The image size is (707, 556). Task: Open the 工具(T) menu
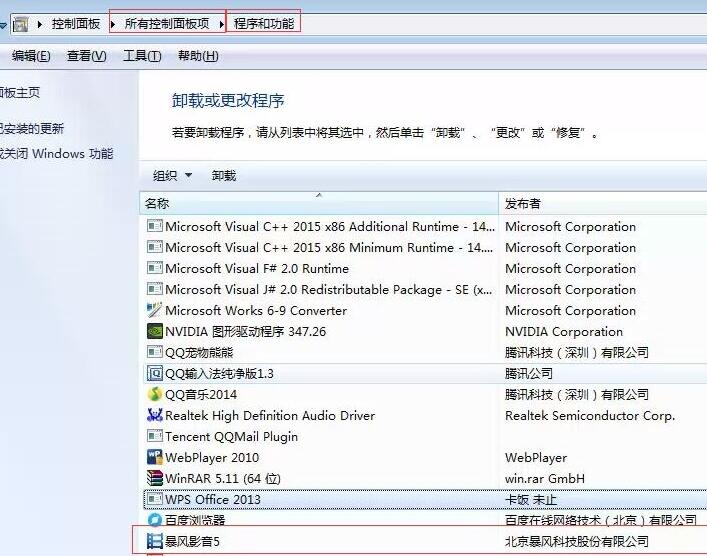pyautogui.click(x=142, y=56)
